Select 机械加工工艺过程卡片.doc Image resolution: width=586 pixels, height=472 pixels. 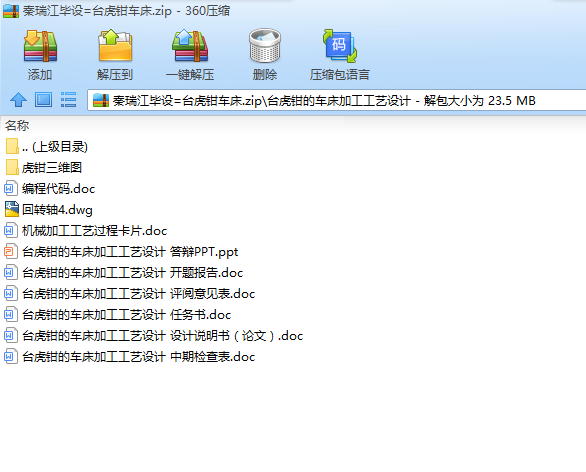coord(86,231)
